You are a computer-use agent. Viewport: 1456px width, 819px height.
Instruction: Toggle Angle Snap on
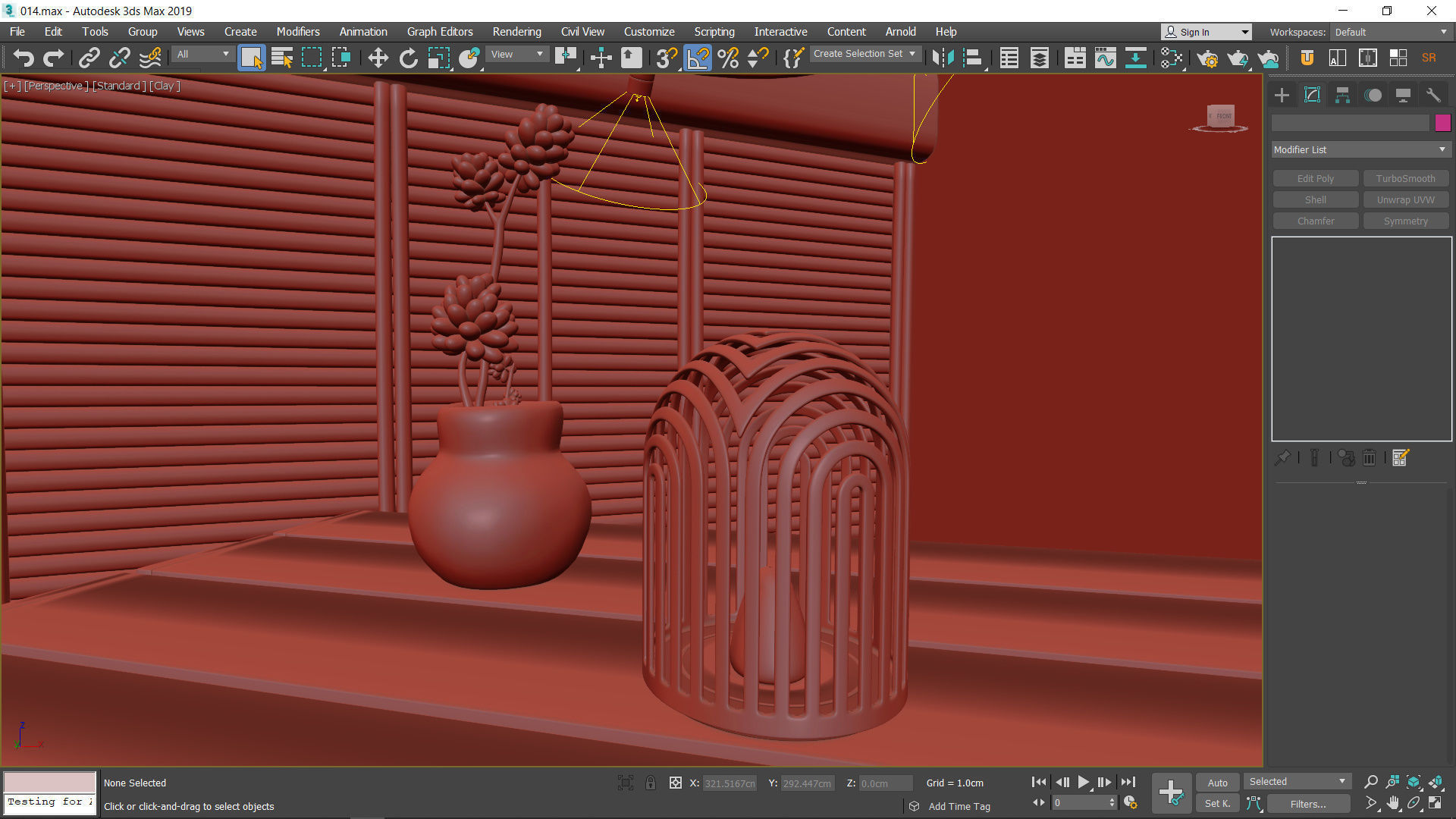point(698,58)
